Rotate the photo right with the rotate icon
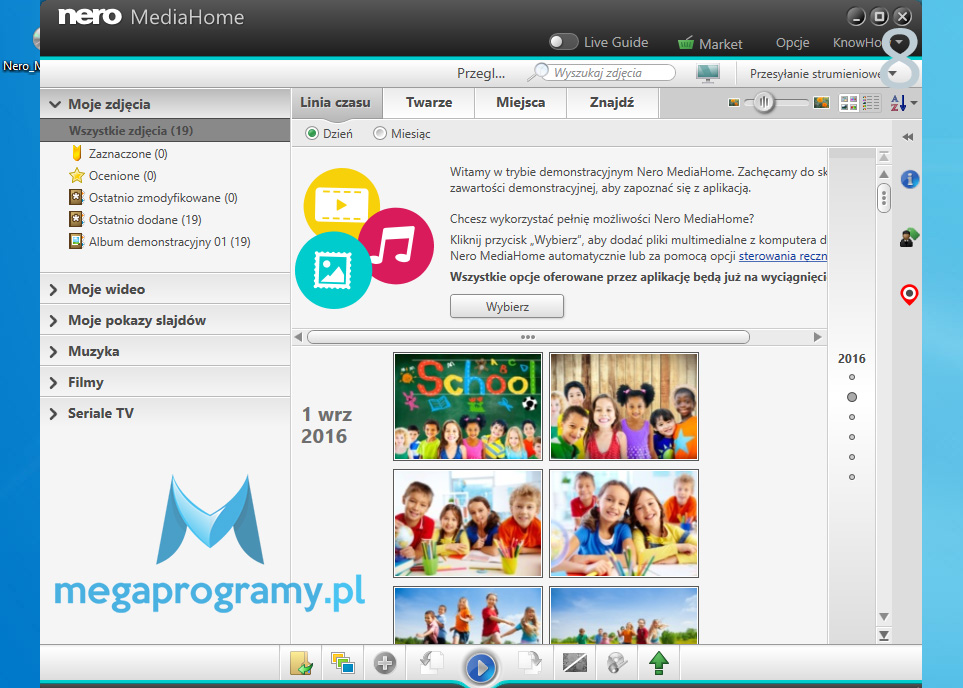The width and height of the screenshot is (963, 688). click(529, 663)
